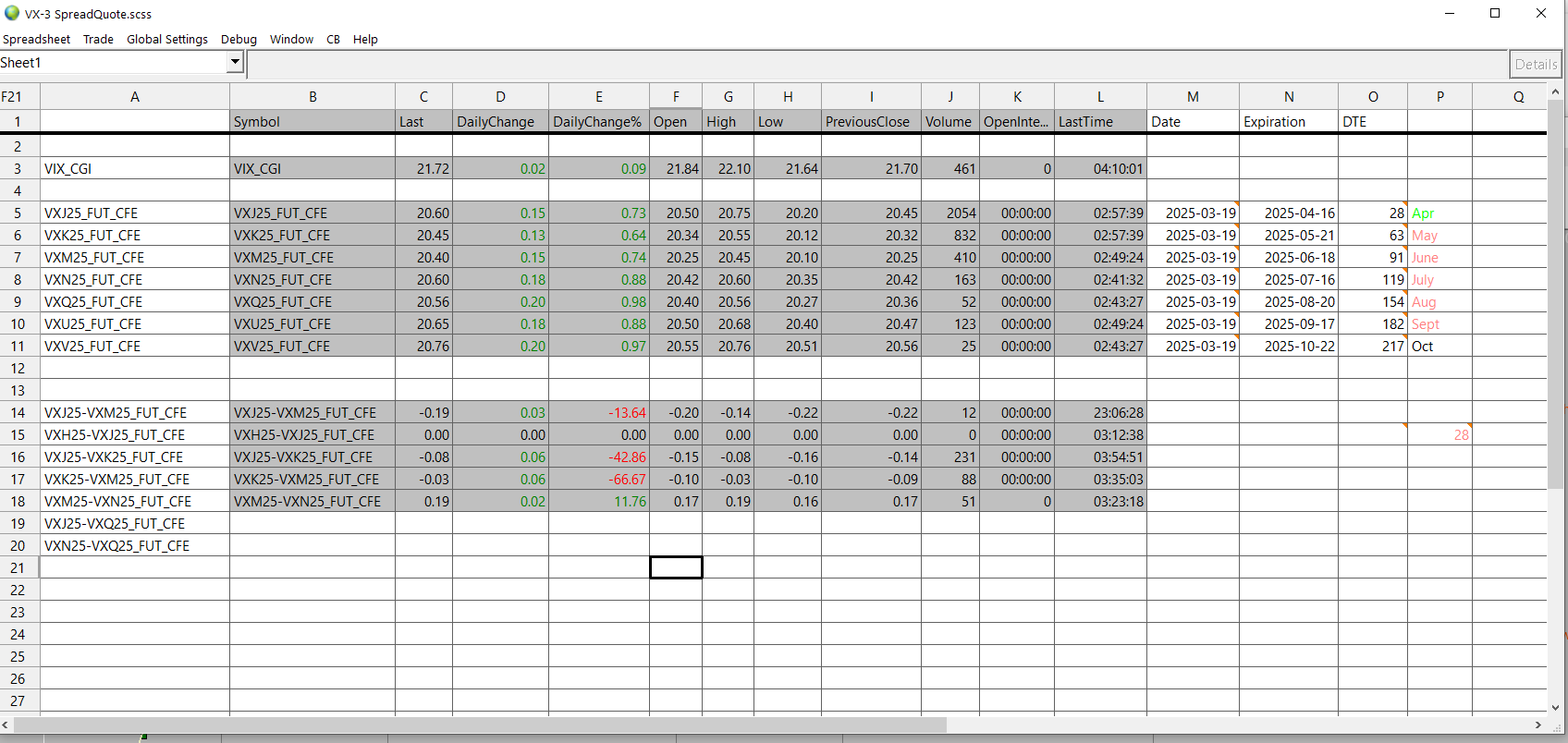1568x743 pixels.
Task: Select VXN25_FUT_CFE cell in column B
Action: click(x=312, y=279)
